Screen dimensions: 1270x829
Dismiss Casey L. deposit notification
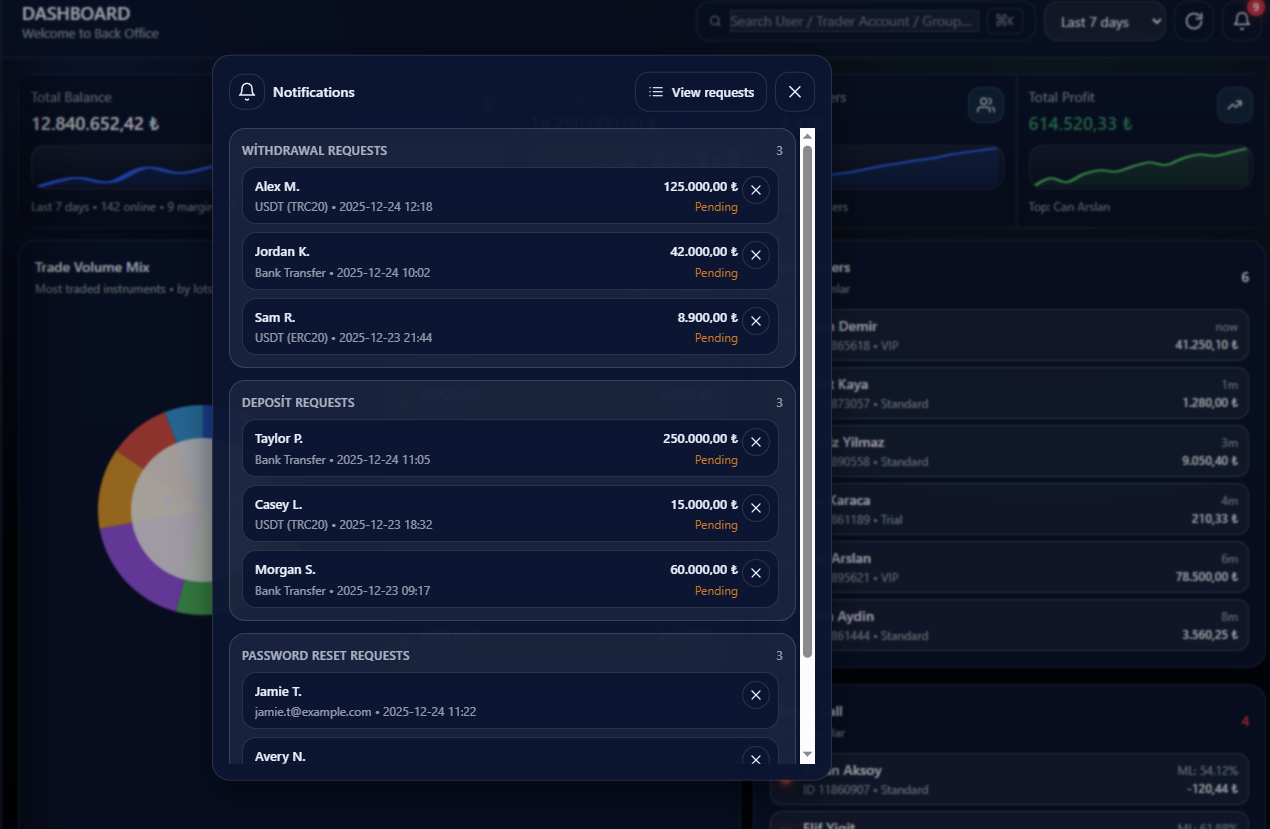pos(755,508)
